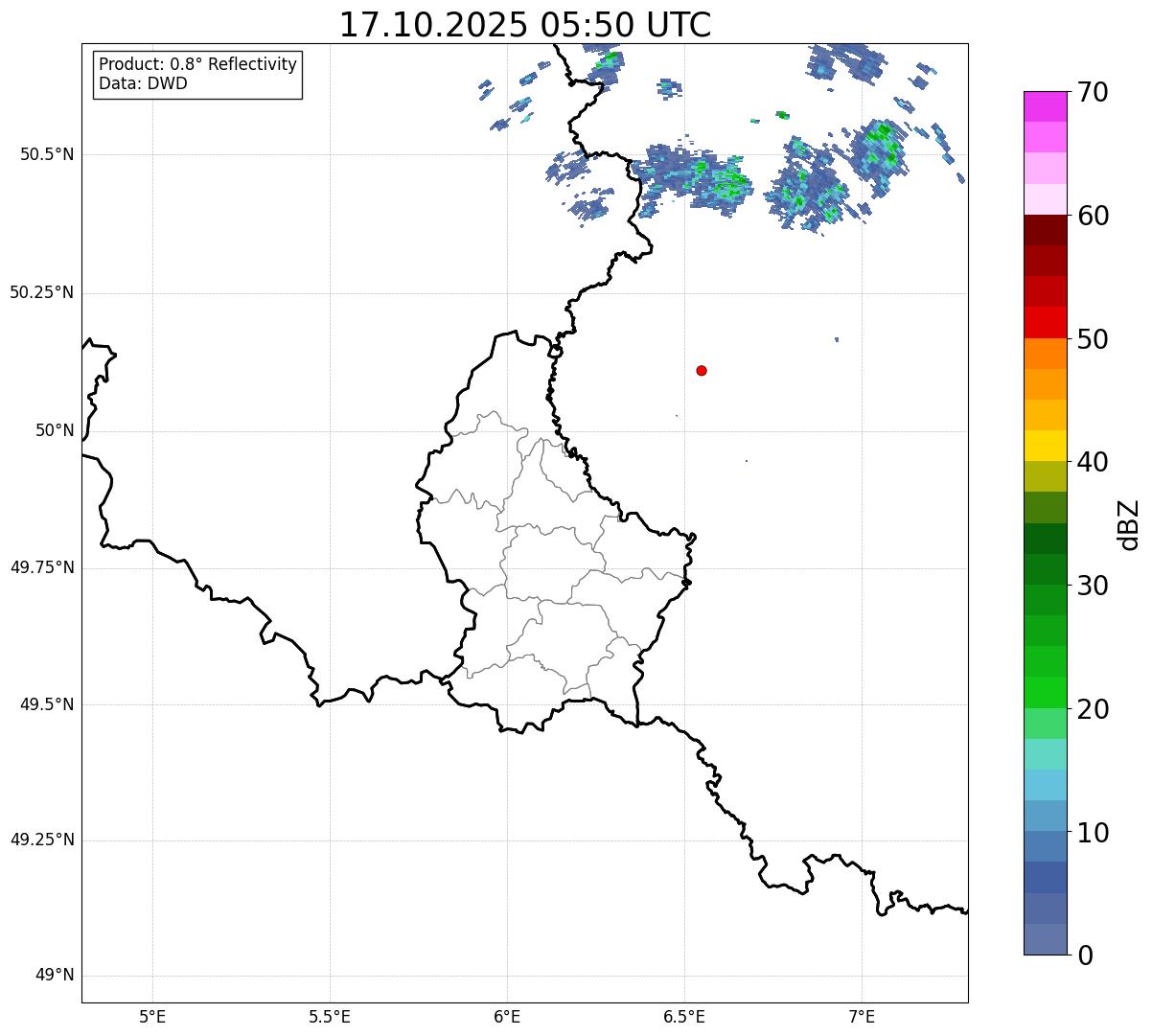Select the 70 value on colorbar
1152x1036 pixels.
1093,92
